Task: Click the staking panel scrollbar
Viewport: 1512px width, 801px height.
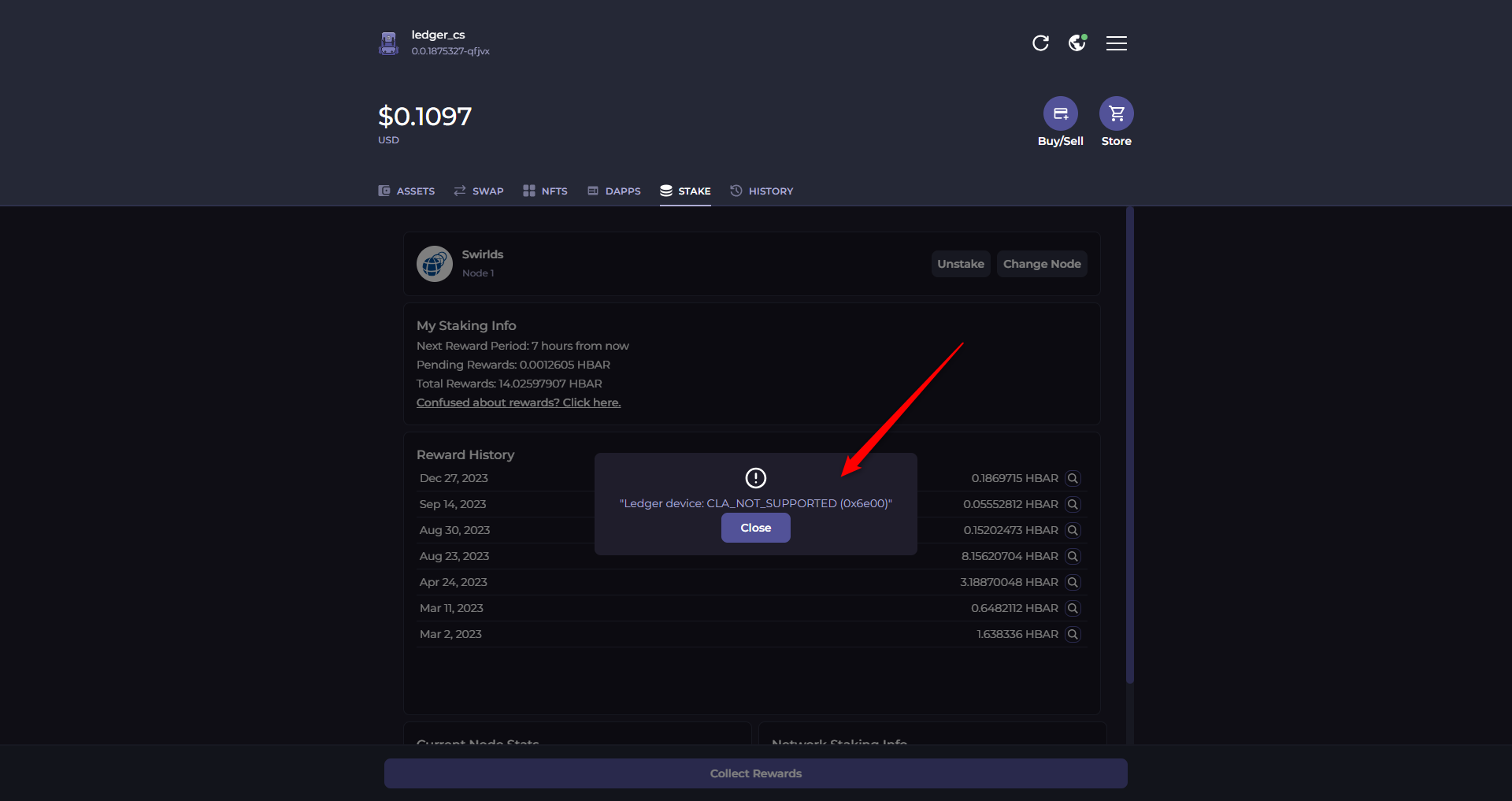Action: (1130, 445)
